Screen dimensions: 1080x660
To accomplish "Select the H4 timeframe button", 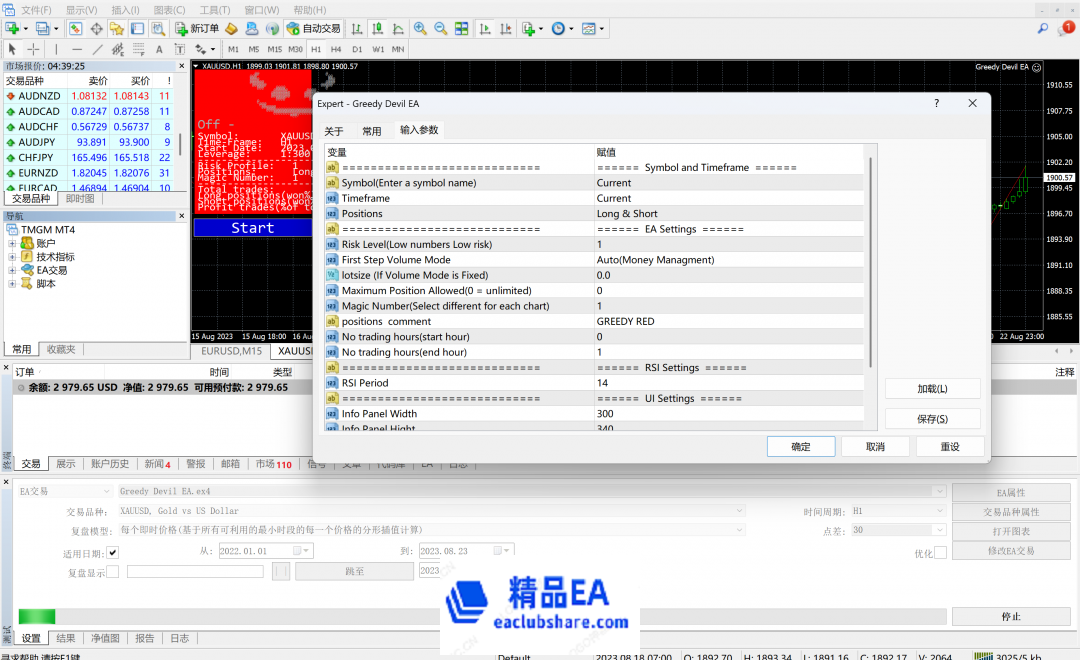I will [336, 49].
